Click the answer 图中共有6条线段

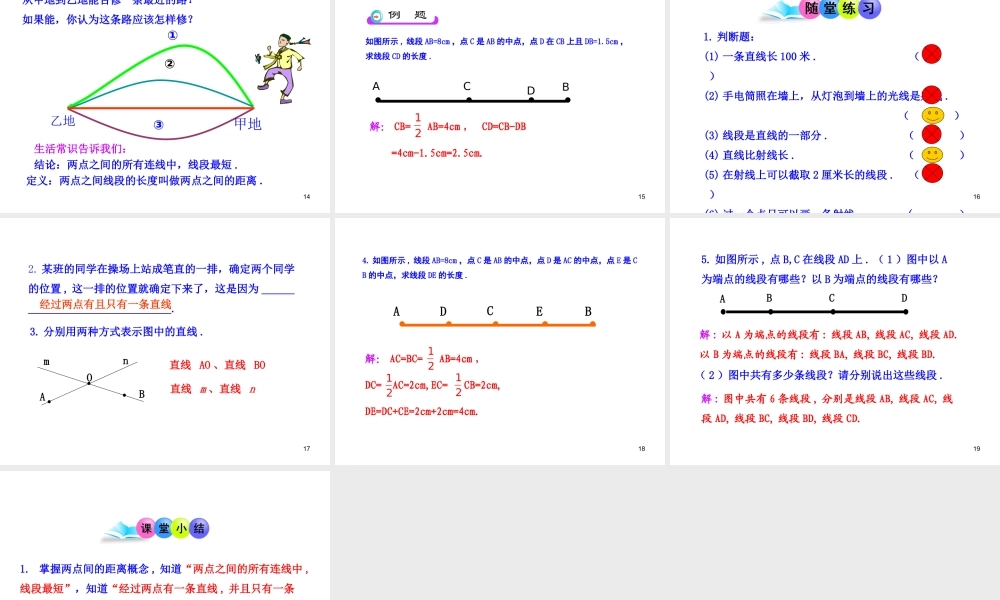(x=827, y=409)
